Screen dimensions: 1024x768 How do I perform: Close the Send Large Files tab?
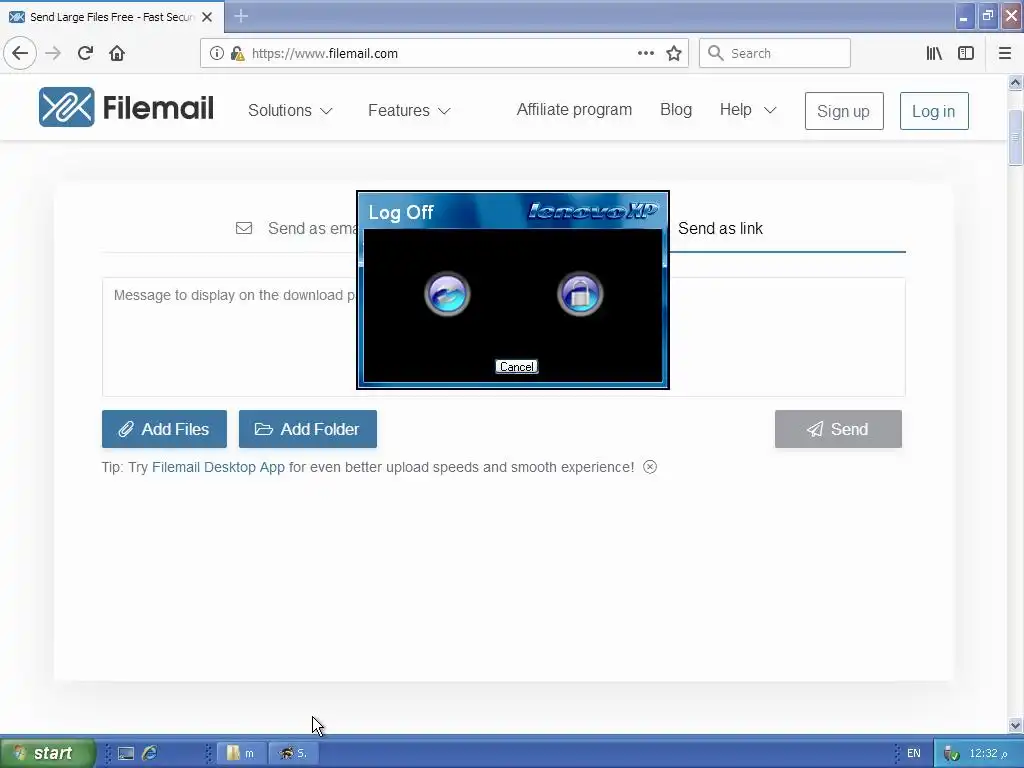click(x=207, y=17)
